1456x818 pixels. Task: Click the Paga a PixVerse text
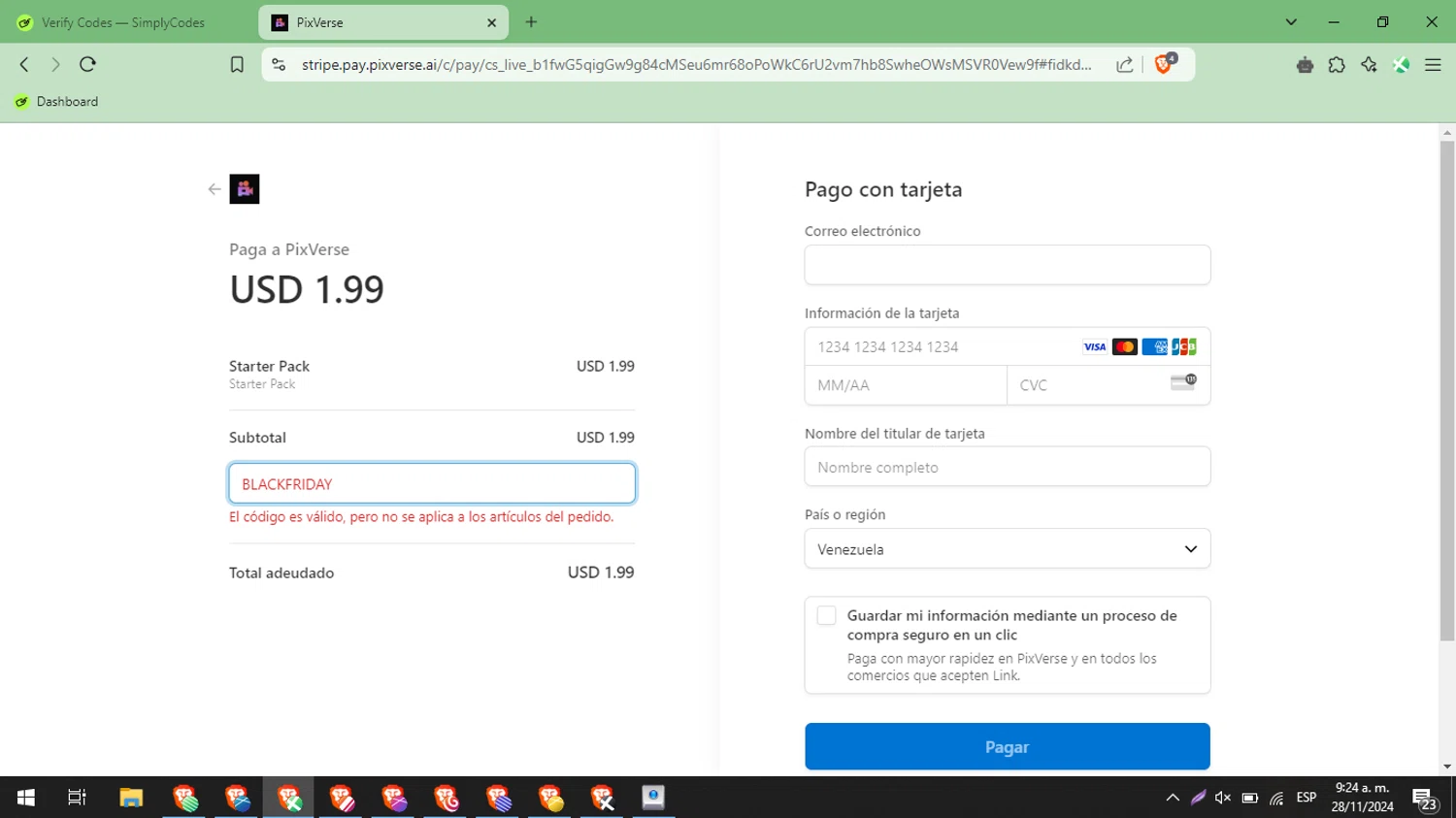tap(289, 249)
